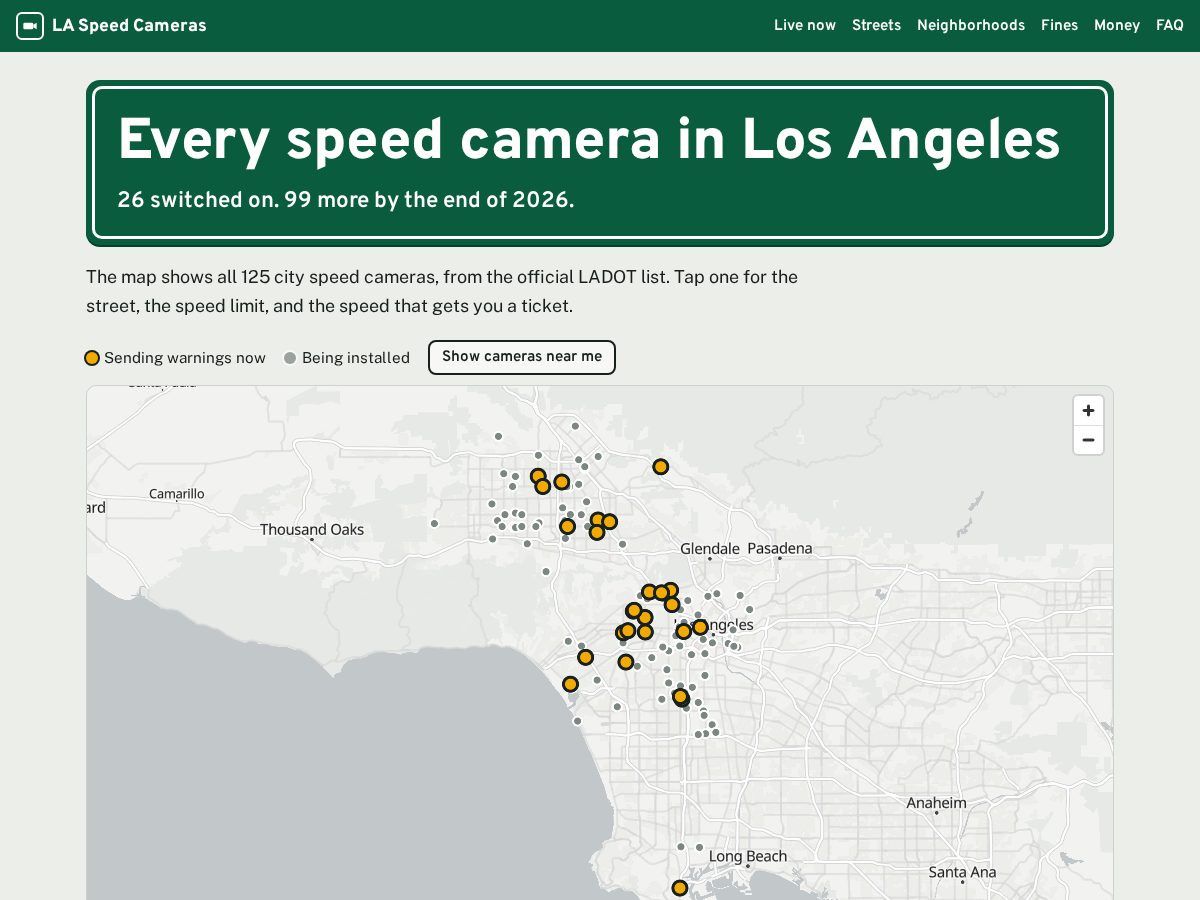This screenshot has width=1200, height=900.
Task: Zoom out on the map
Action: 1088,440
